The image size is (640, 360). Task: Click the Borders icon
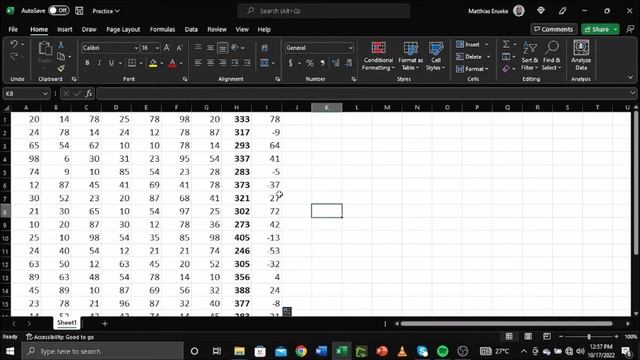[x=132, y=63]
